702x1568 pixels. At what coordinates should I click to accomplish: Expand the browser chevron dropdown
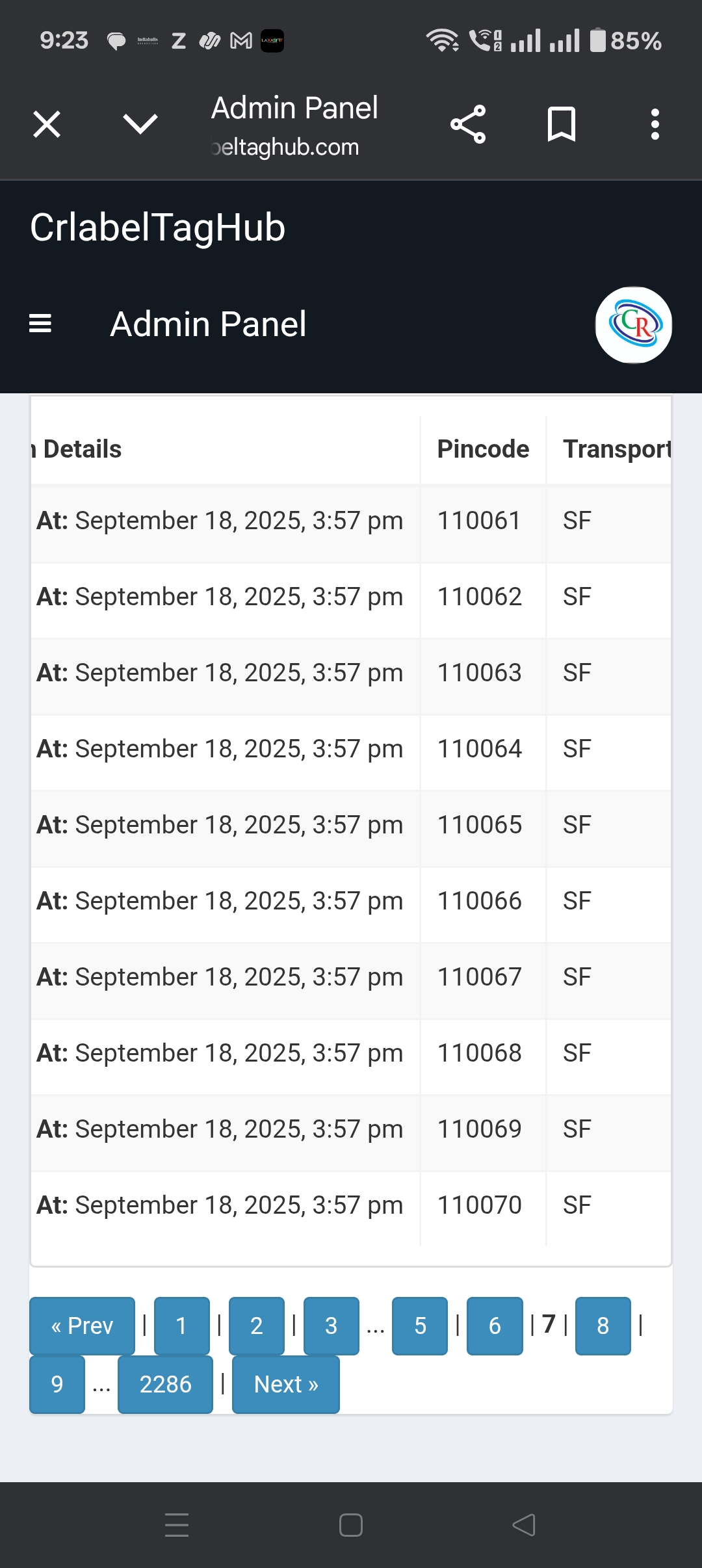click(140, 124)
